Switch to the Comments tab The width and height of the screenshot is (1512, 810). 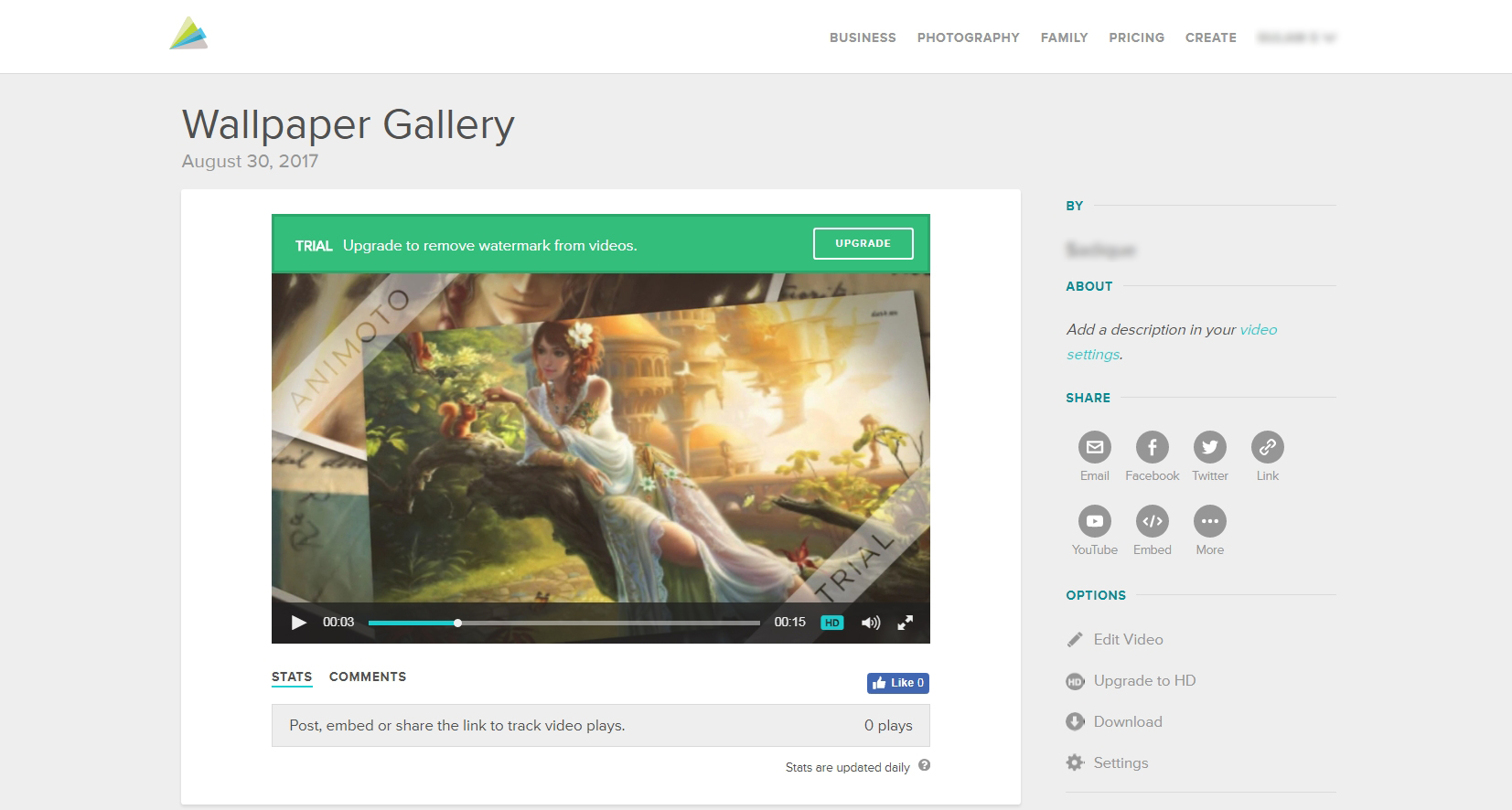point(367,677)
